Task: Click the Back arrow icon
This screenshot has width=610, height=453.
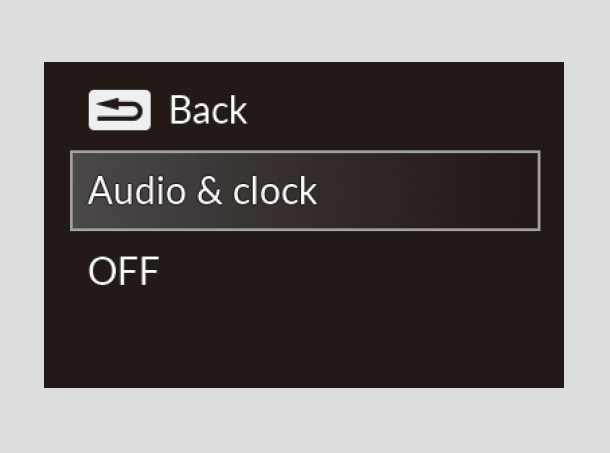Action: (x=120, y=111)
